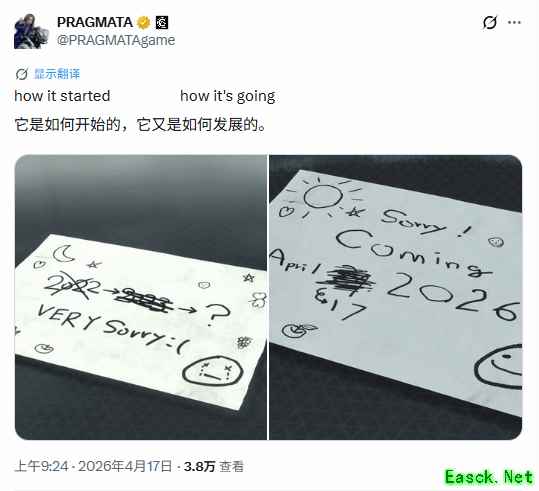Open the left 'VERY Sorry' note photo

(141, 297)
